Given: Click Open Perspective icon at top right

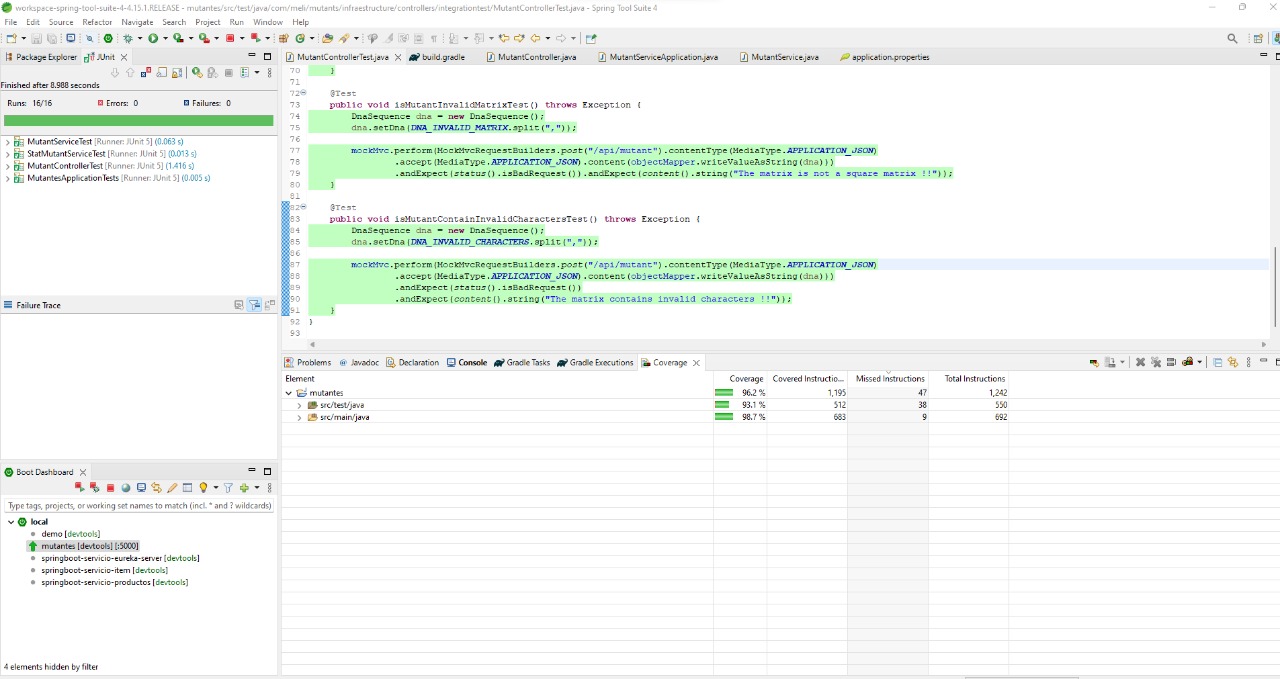Looking at the screenshot, I should (x=1258, y=38).
